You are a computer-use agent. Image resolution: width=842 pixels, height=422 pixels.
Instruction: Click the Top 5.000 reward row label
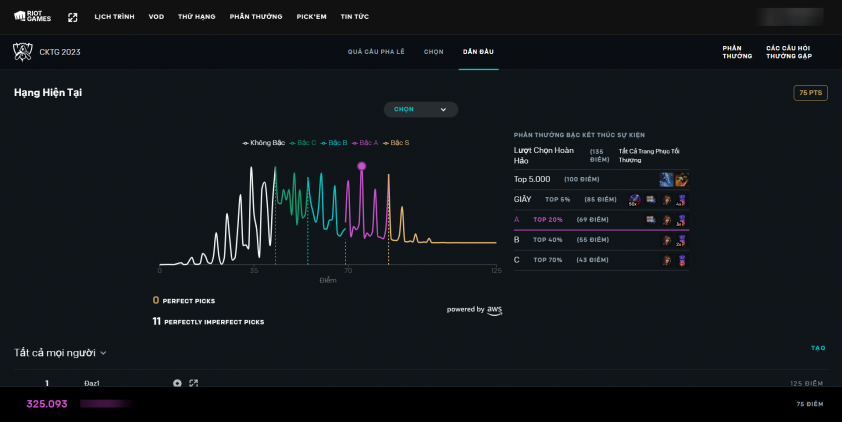[x=532, y=179]
